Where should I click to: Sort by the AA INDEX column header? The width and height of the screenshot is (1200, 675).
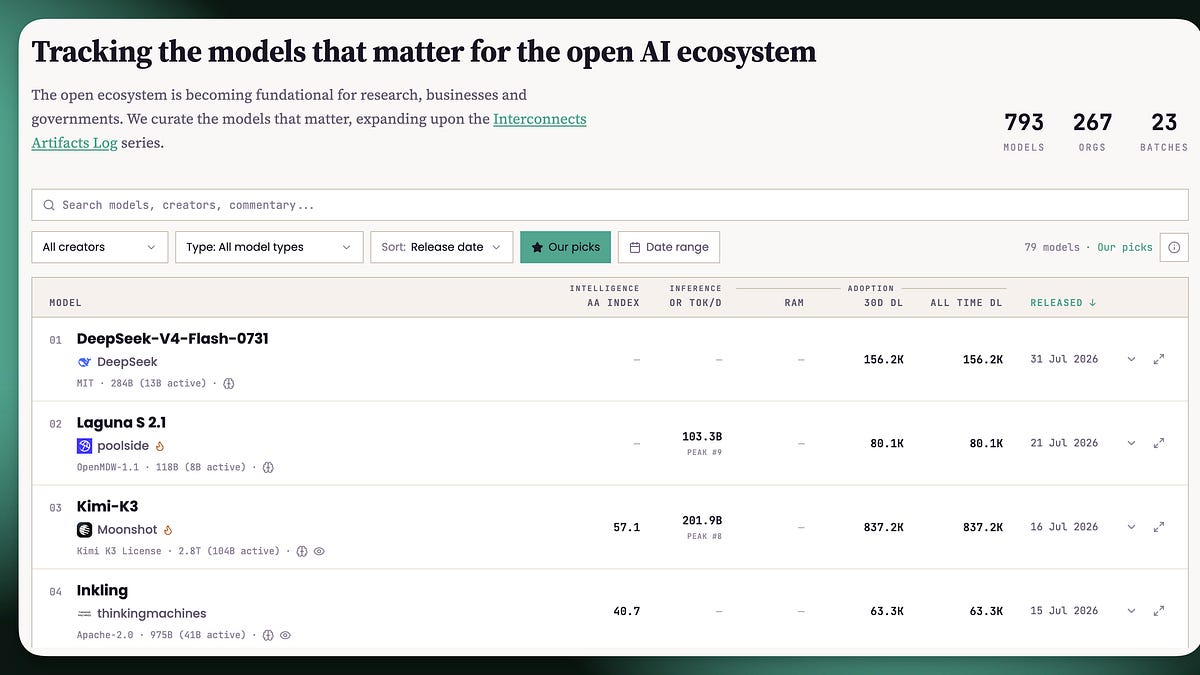point(613,303)
